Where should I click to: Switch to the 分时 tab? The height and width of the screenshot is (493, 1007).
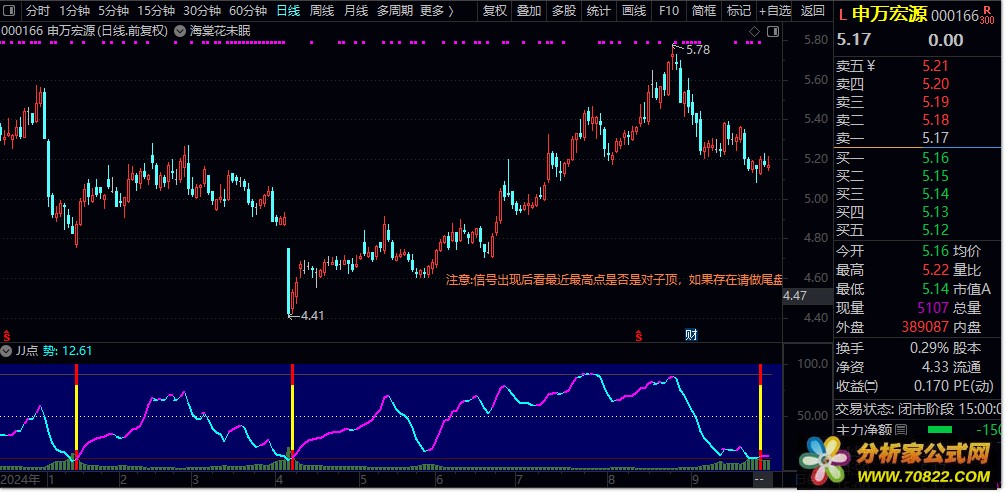[x=37, y=11]
